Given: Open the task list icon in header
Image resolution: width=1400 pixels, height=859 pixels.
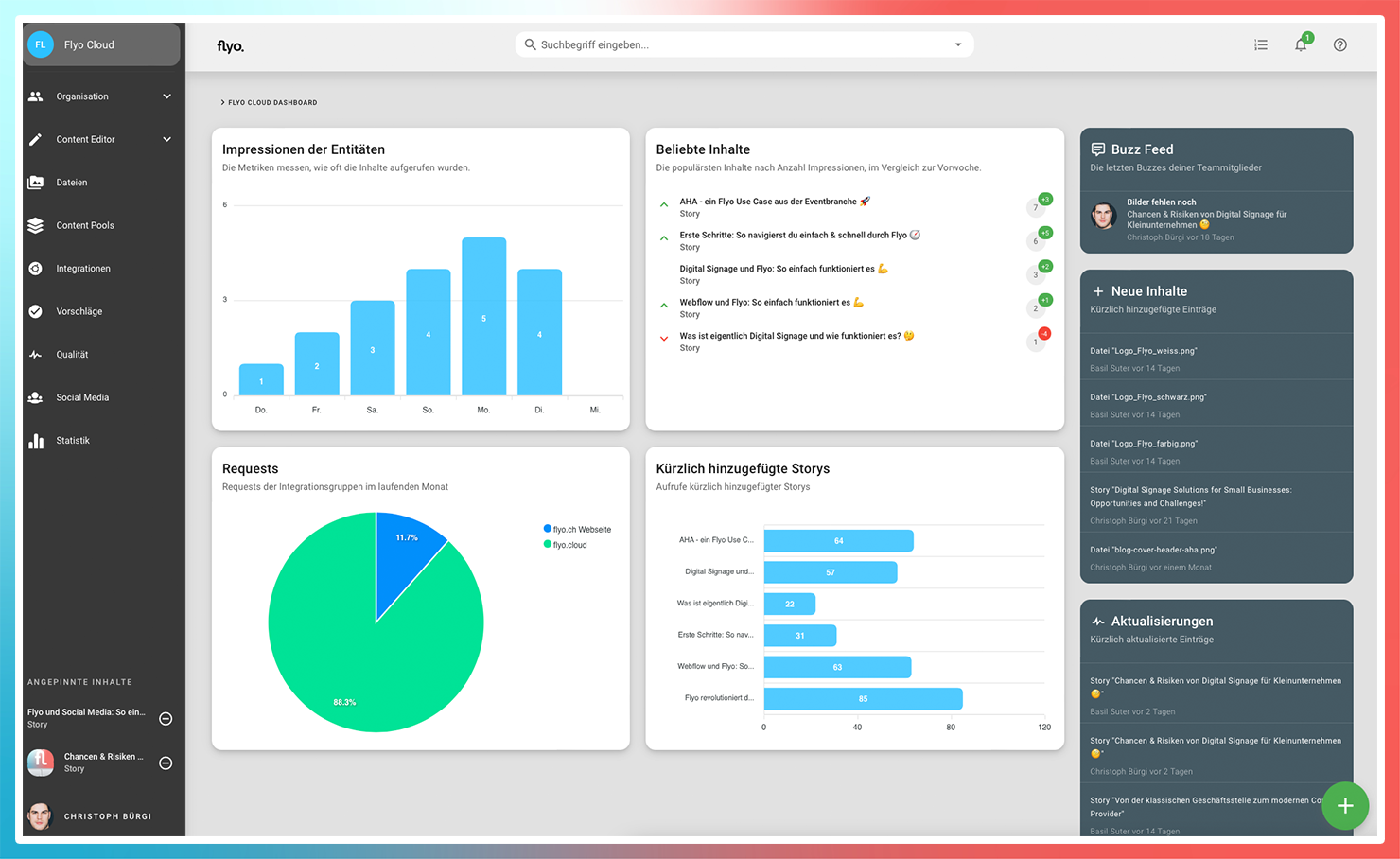Looking at the screenshot, I should point(1261,44).
